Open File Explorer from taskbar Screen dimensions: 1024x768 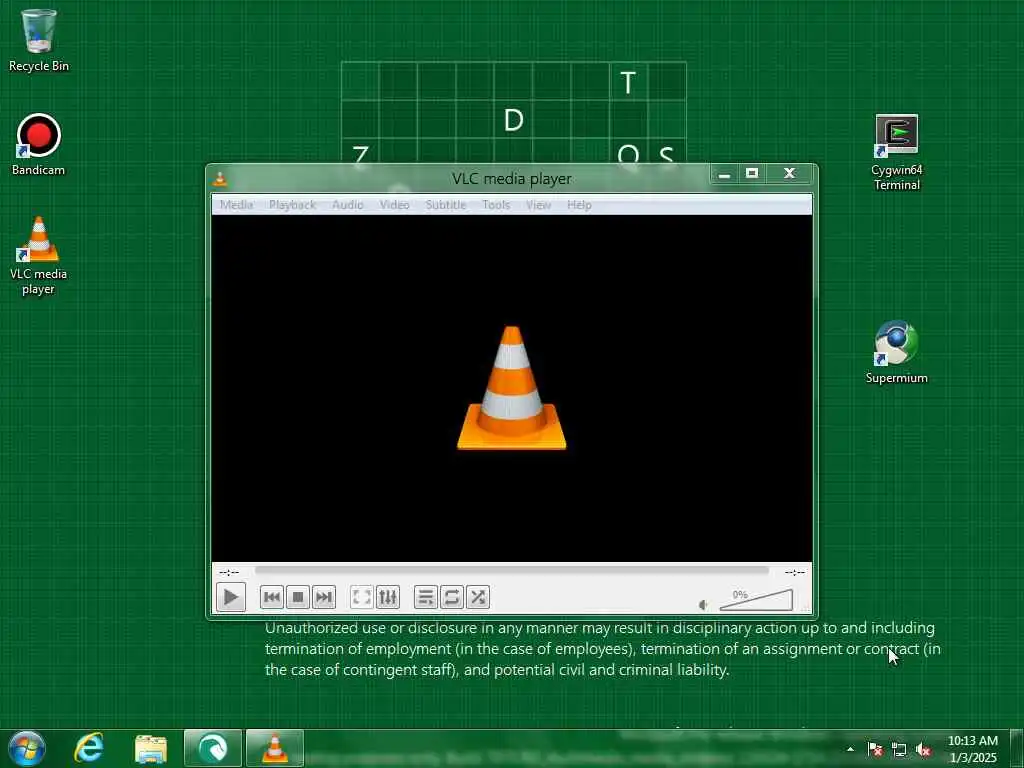coord(151,748)
